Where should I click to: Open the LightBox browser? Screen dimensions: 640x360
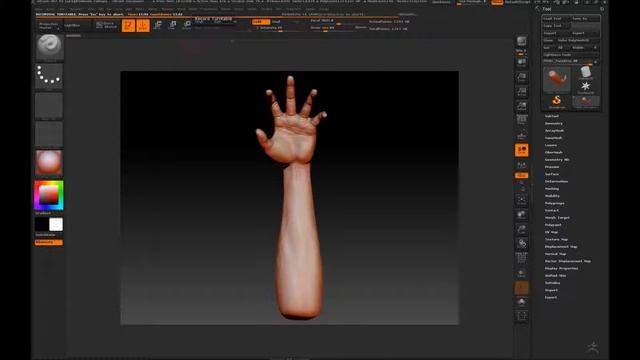coord(73,26)
